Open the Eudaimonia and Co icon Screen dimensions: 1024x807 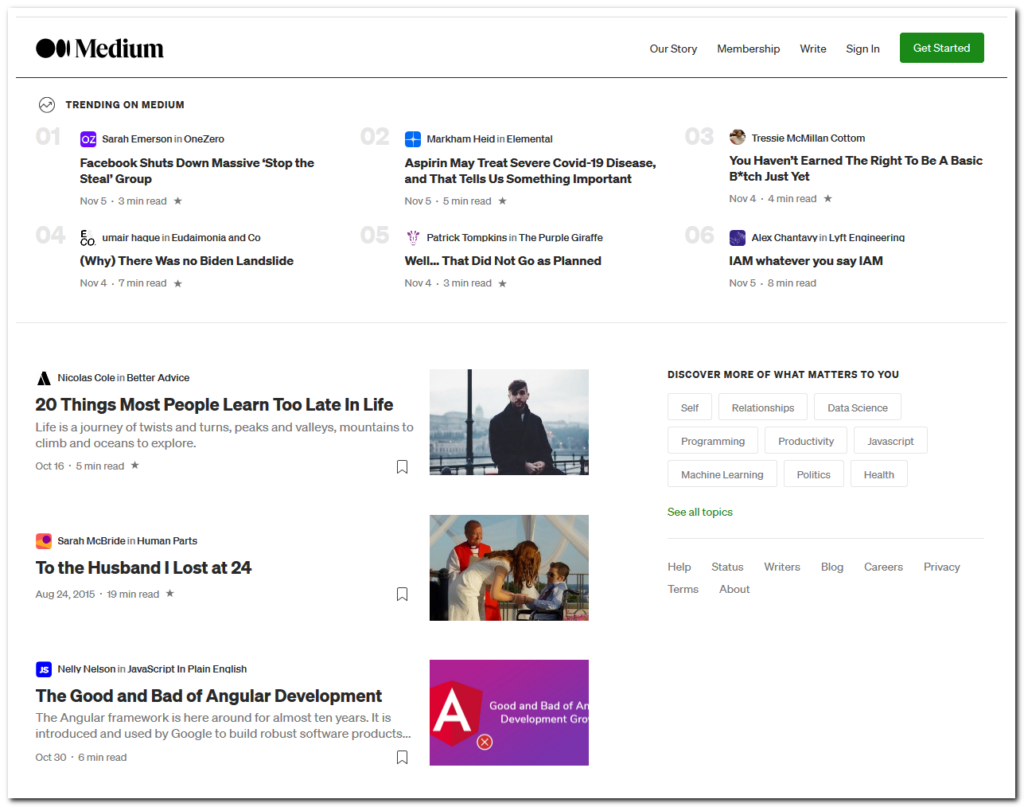(88, 238)
